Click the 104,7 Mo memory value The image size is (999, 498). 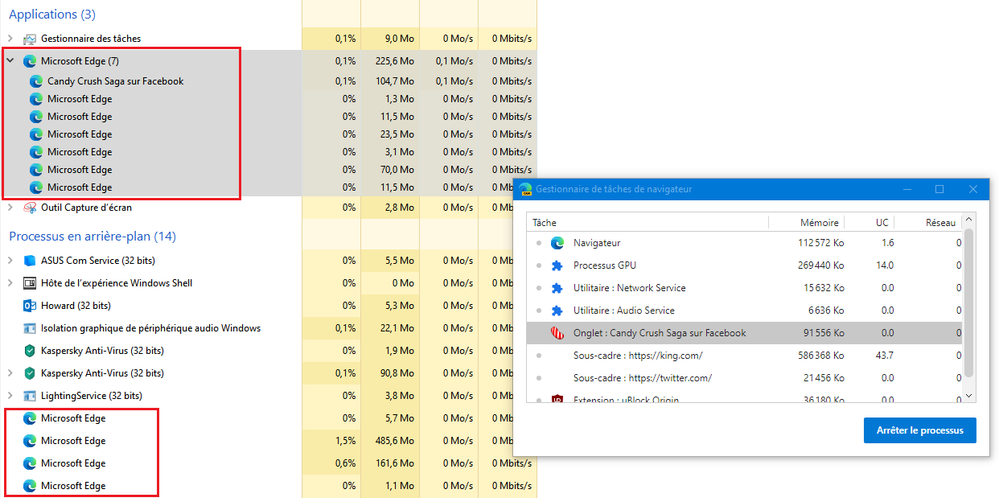[393, 82]
